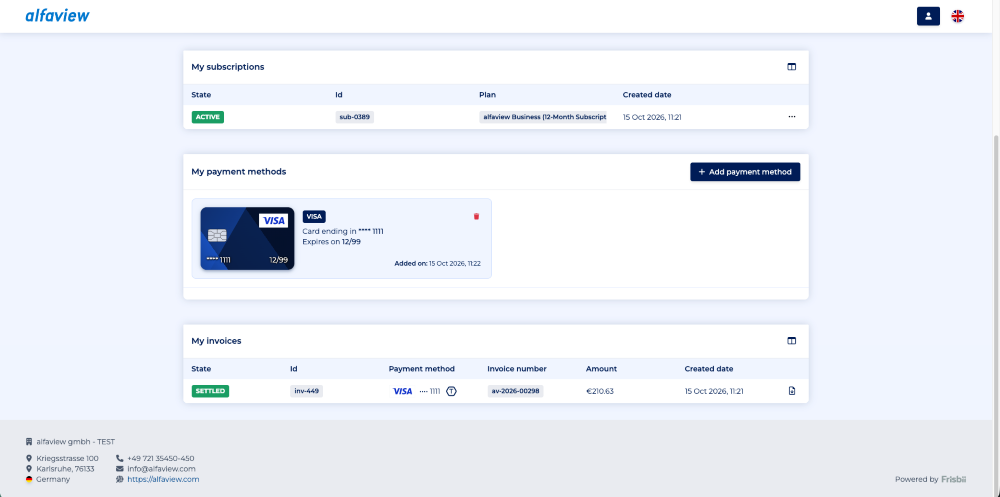
Task: Click Card ending in **** 1111 text
Action: tap(343, 231)
